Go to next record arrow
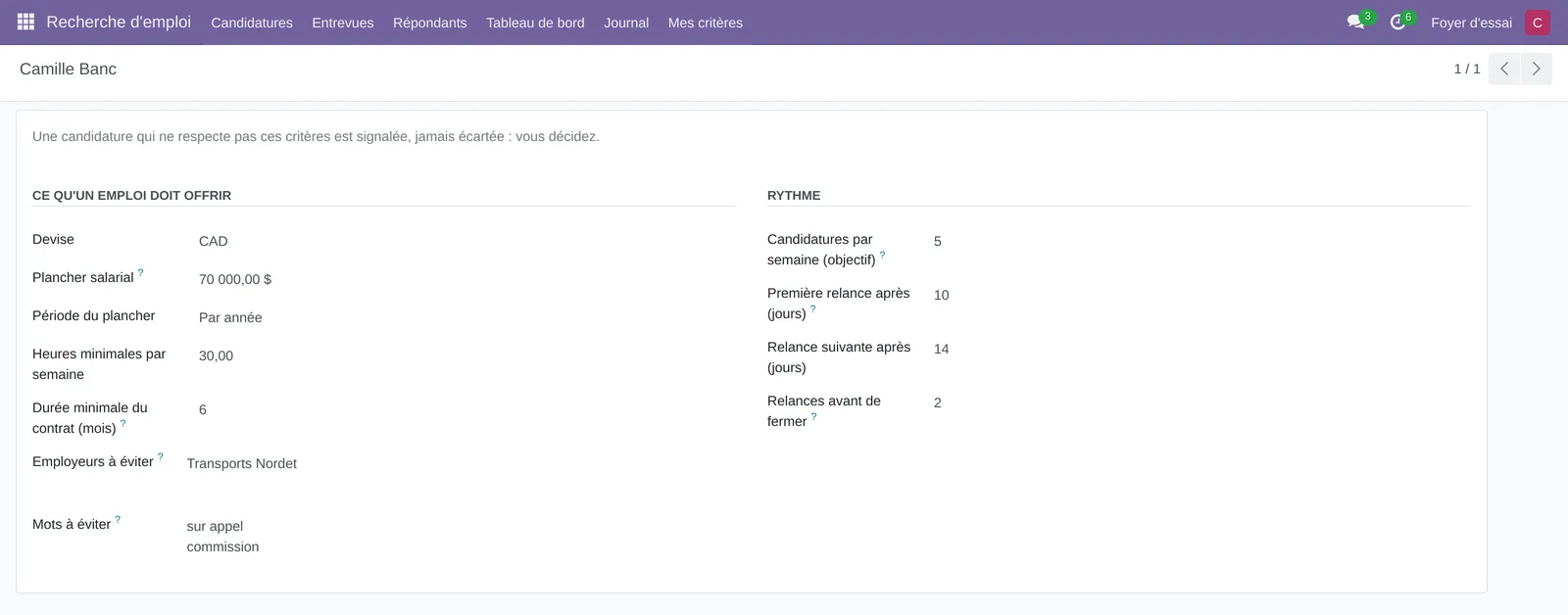The image size is (1568, 615). [x=1536, y=69]
